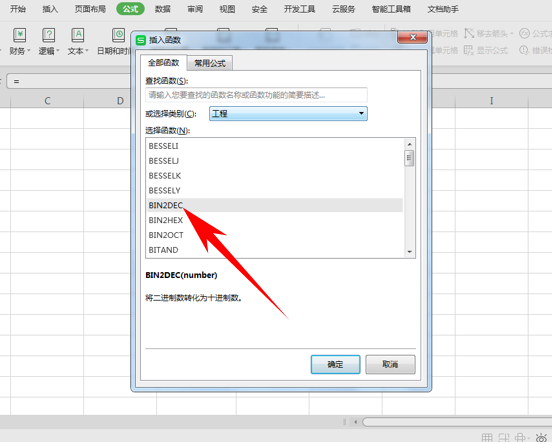Image resolution: width=552 pixels, height=444 pixels.
Task: Select BITAND in function list
Action: click(x=274, y=250)
